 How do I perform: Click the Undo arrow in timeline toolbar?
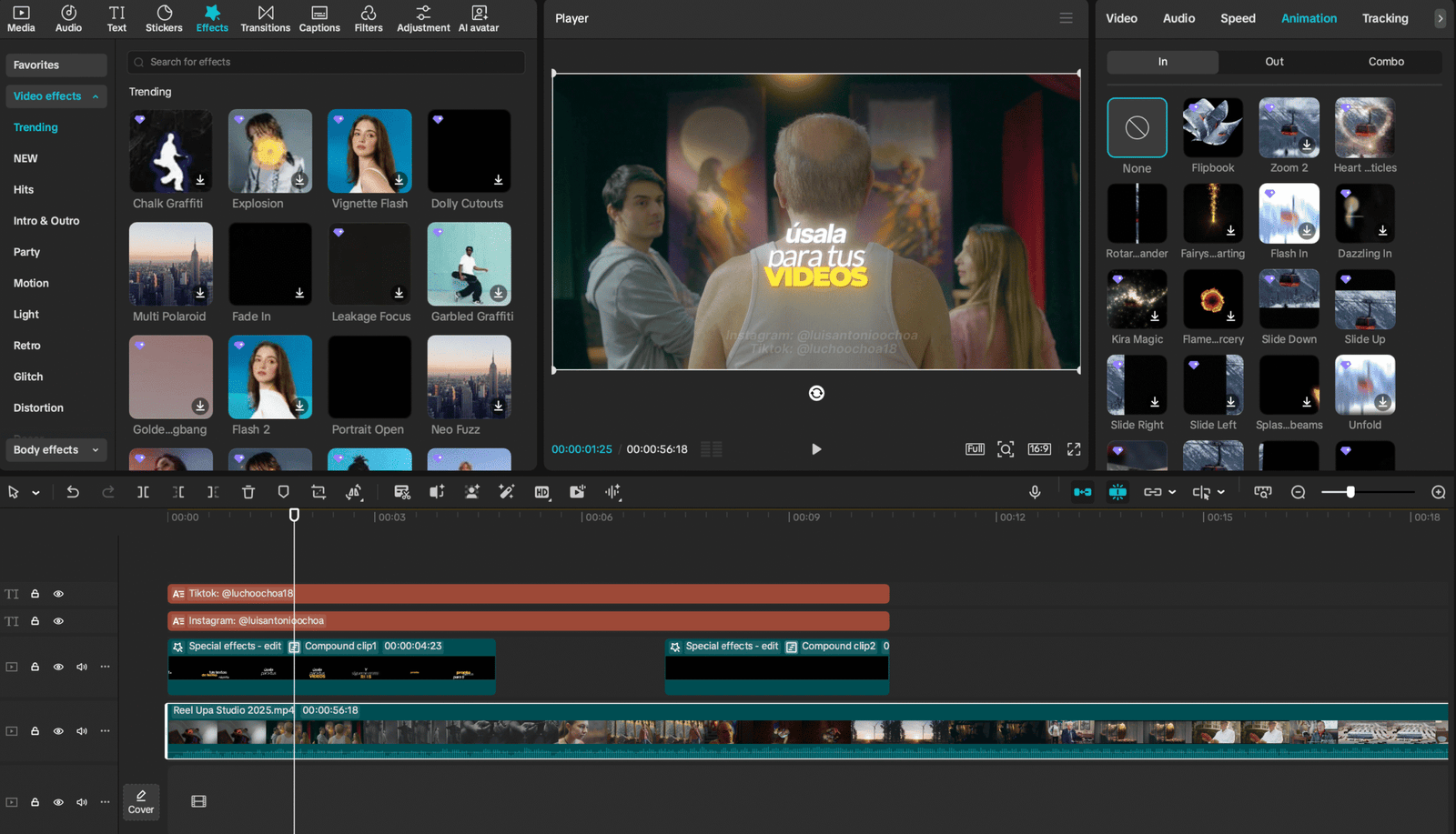click(x=73, y=492)
